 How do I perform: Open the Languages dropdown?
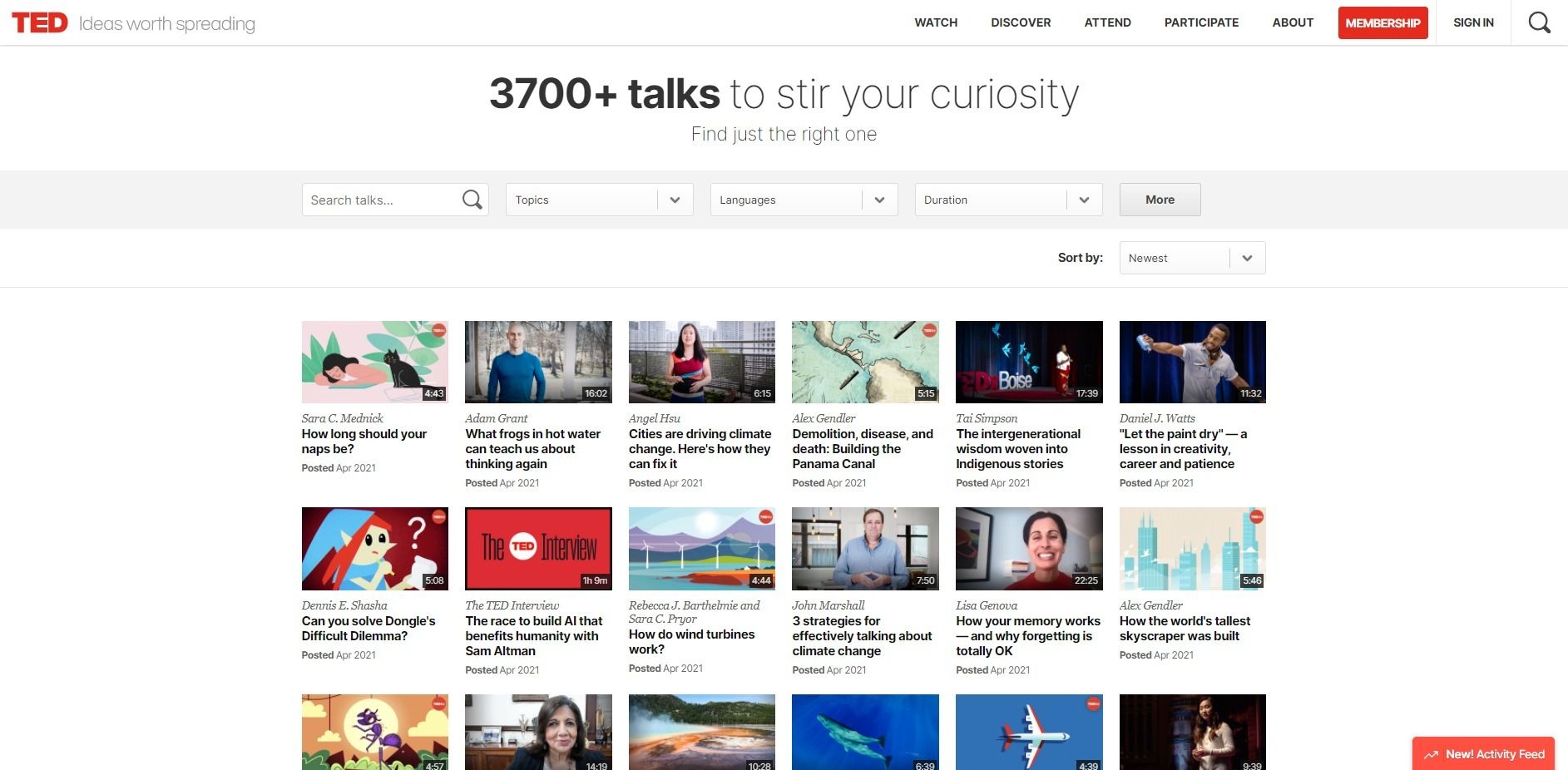tap(804, 200)
